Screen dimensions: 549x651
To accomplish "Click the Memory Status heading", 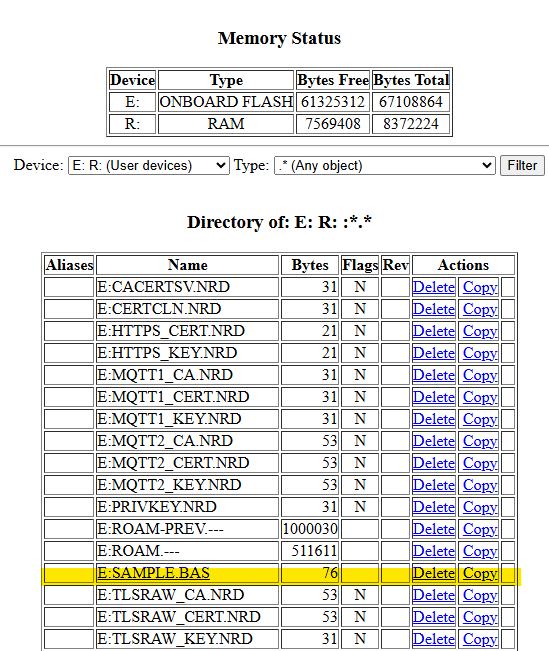I will (279, 38).
